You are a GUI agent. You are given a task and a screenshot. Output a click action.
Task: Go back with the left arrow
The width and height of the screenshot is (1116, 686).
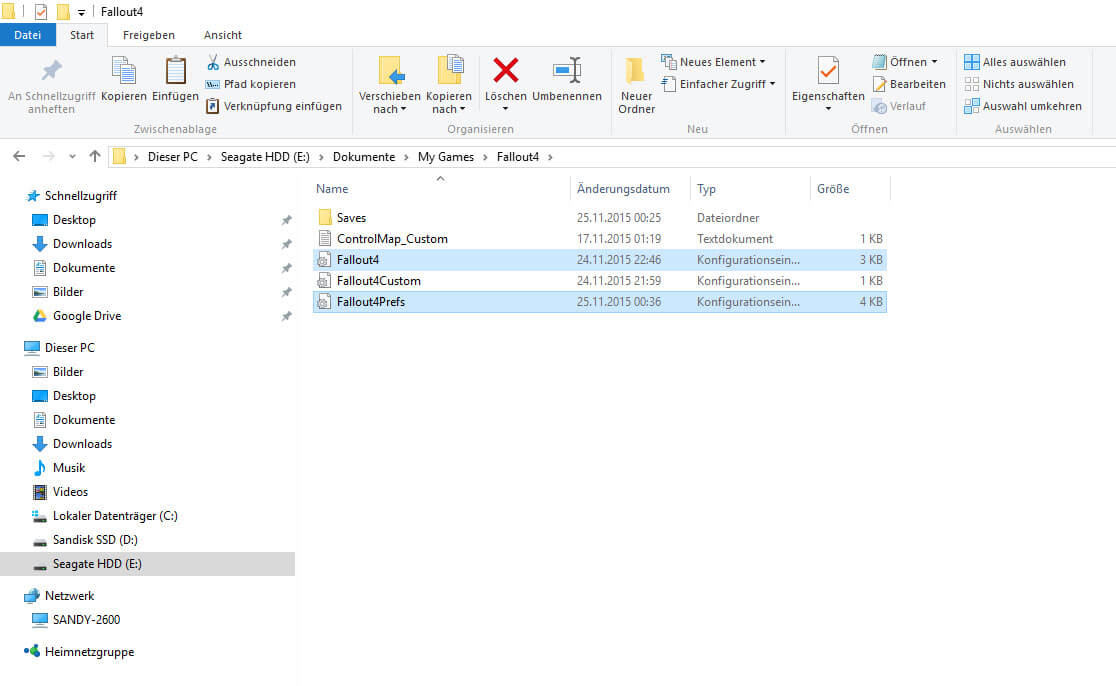click(x=19, y=157)
